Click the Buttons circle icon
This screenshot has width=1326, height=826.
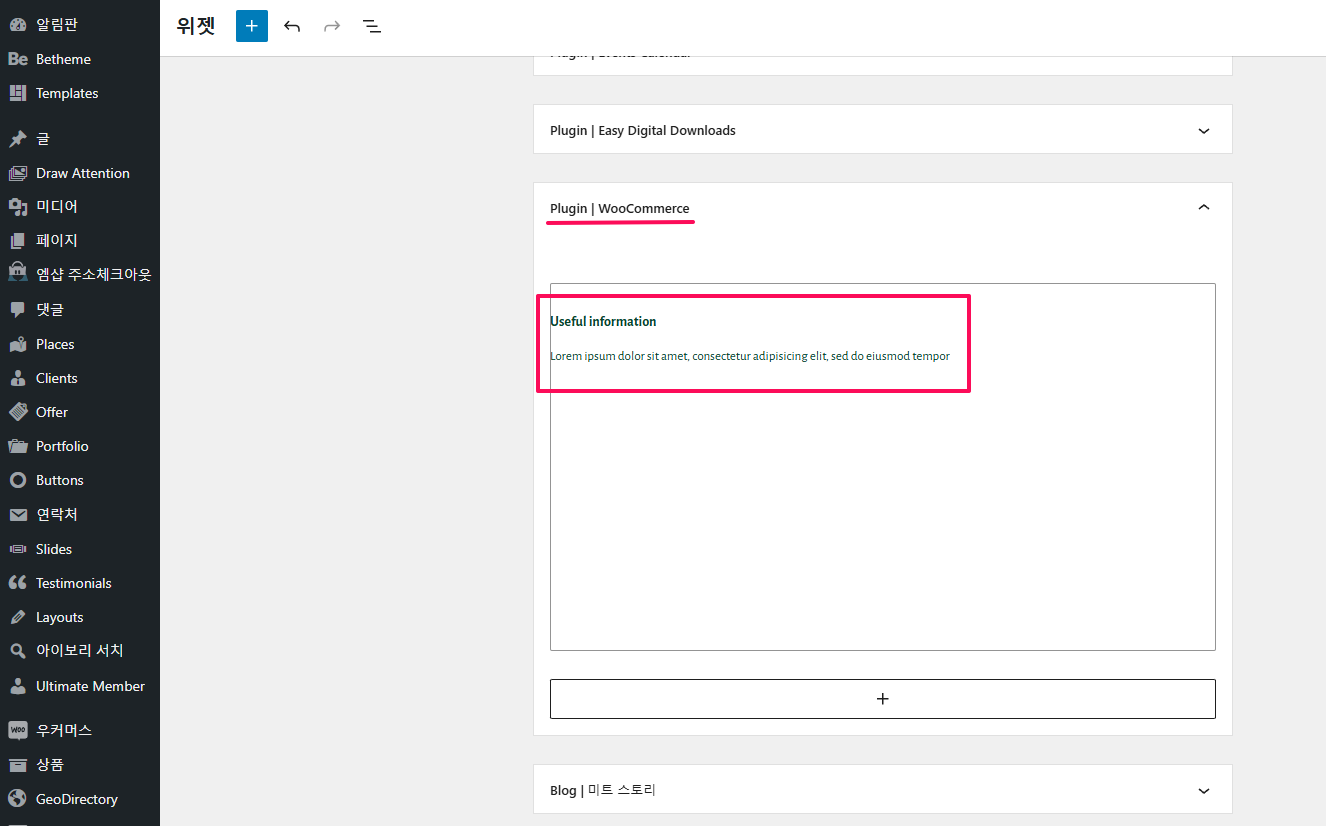[17, 480]
